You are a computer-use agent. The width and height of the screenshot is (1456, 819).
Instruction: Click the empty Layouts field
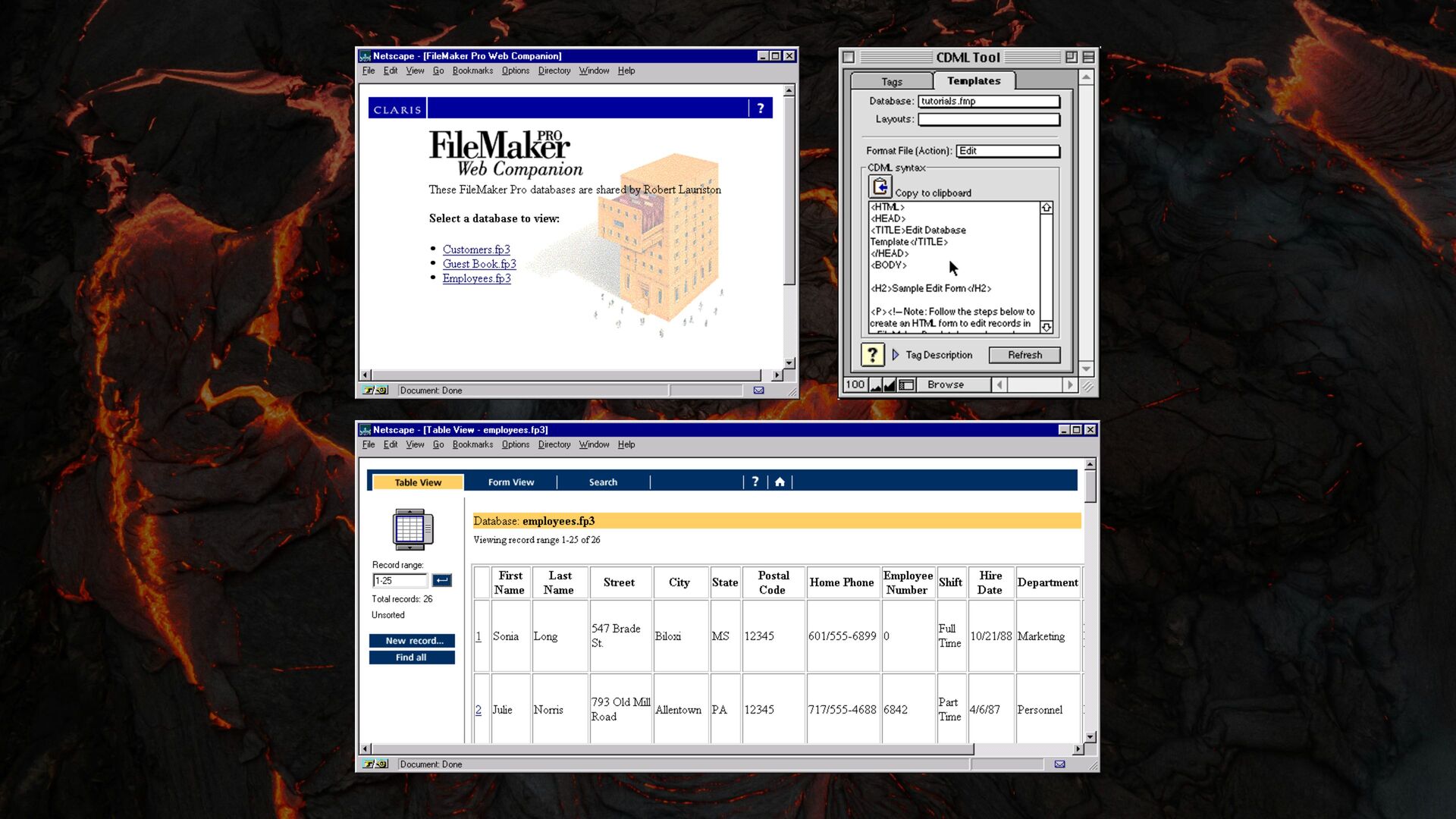coord(989,119)
